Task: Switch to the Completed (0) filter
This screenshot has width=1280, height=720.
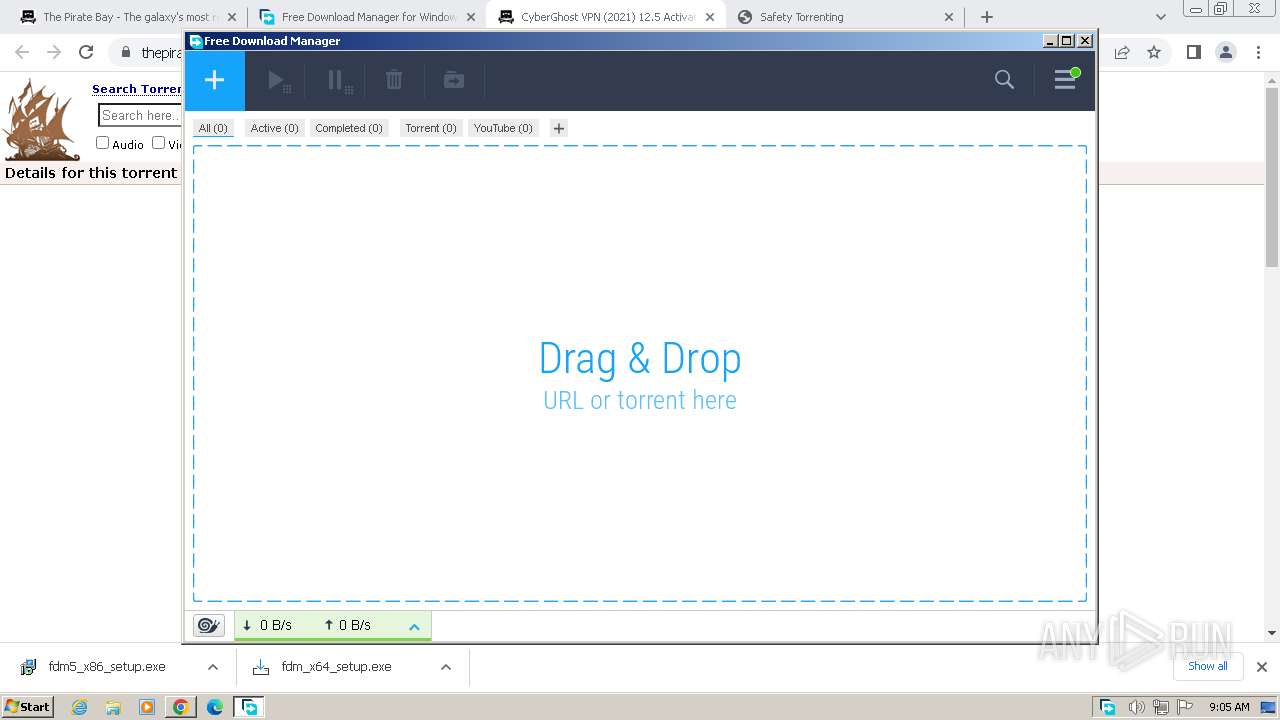Action: click(x=349, y=128)
